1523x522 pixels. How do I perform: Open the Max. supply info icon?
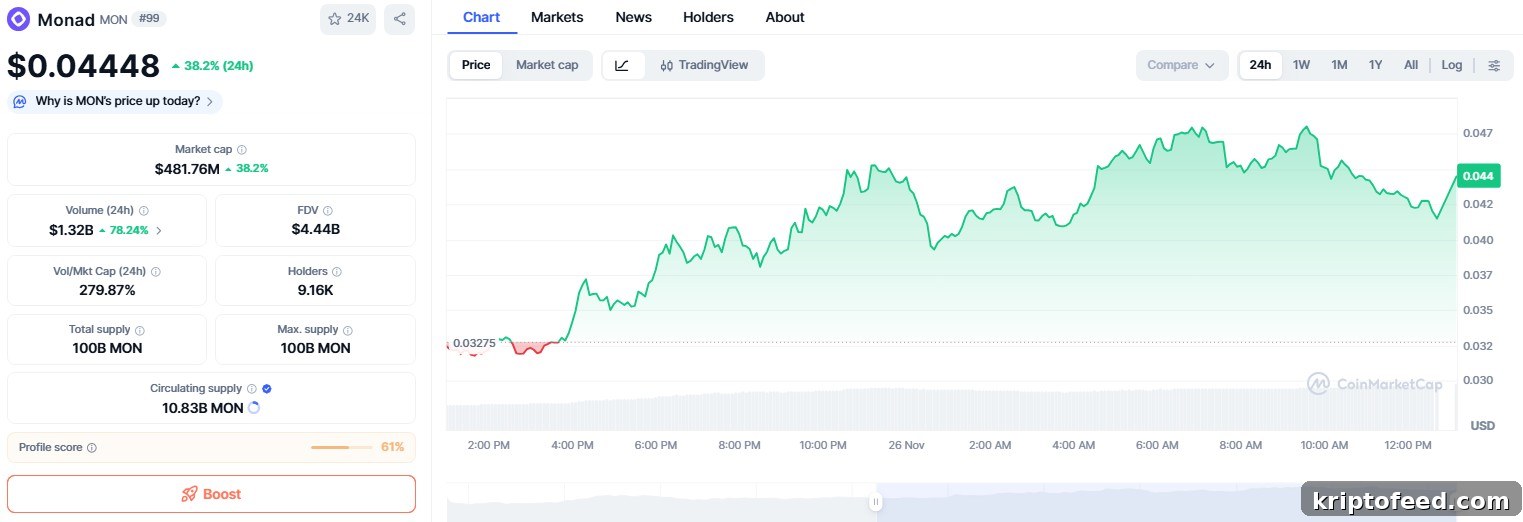click(347, 330)
